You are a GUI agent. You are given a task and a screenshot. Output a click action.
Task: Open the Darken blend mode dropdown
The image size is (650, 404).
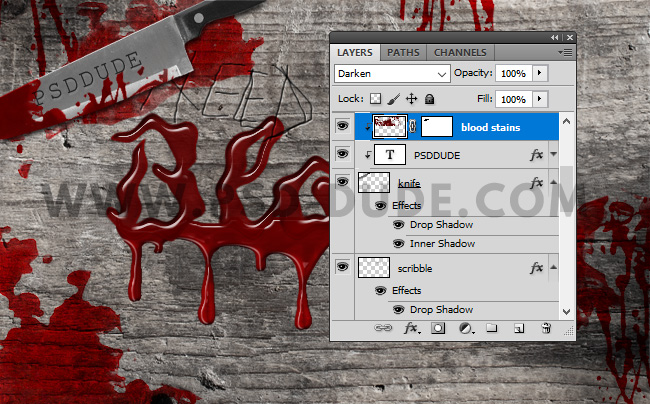391,74
